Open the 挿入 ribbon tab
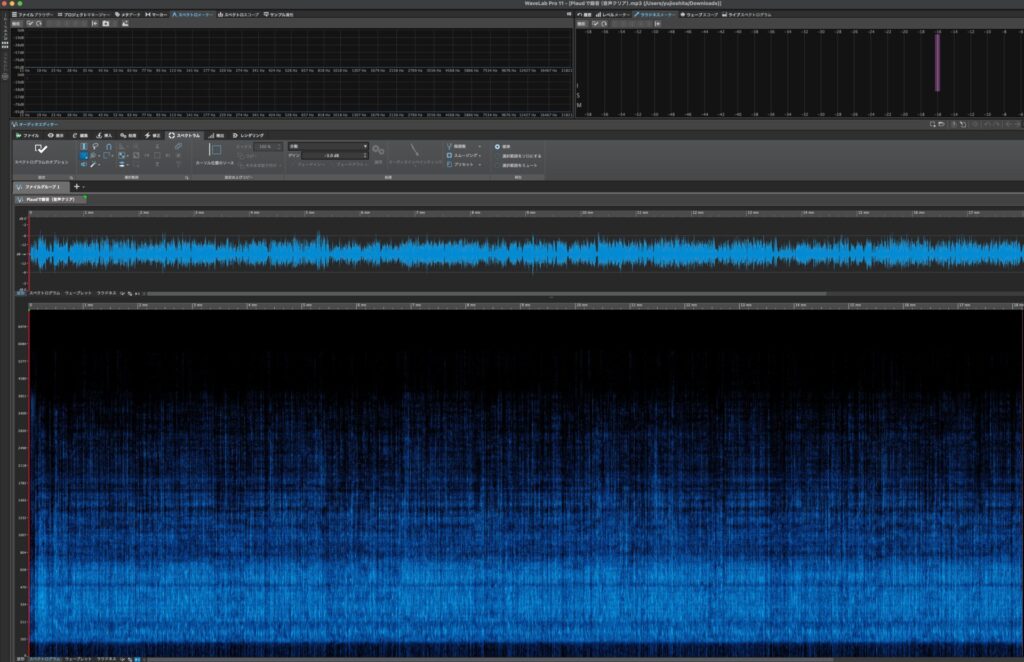1024x662 pixels. pyautogui.click(x=104, y=136)
